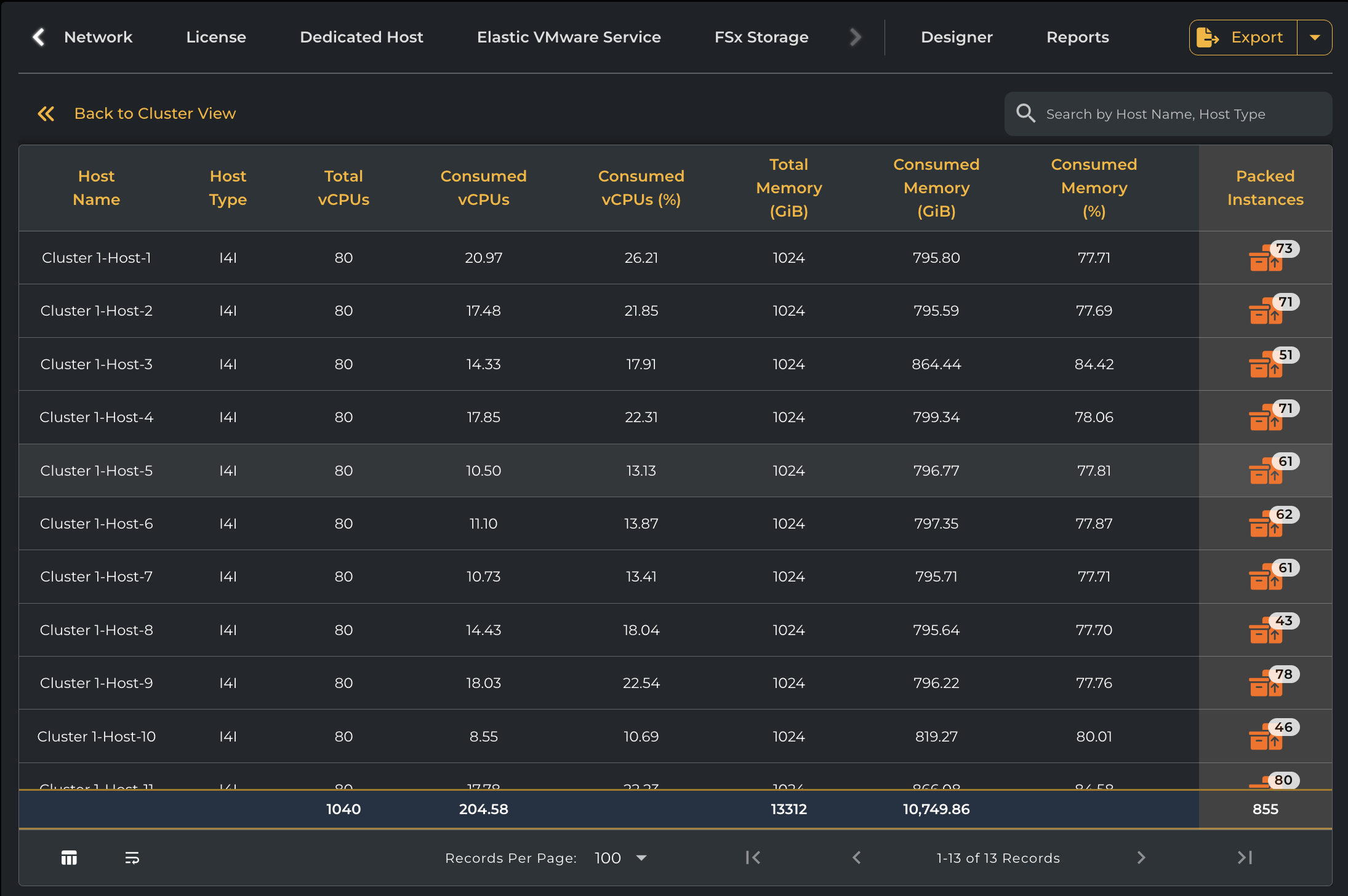Viewport: 1348px width, 896px height.
Task: Switch to the Dedicated Host tab
Action: (x=361, y=38)
